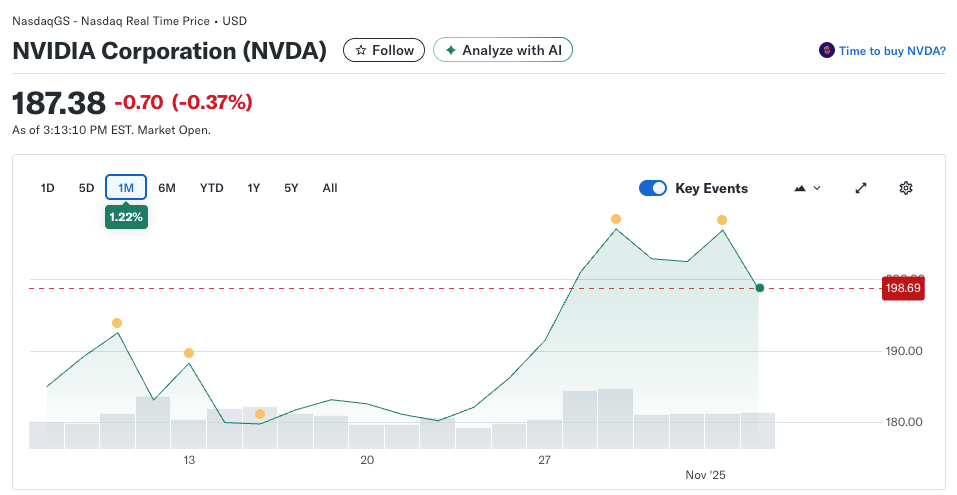Switch chart to 1Y range

254,188
